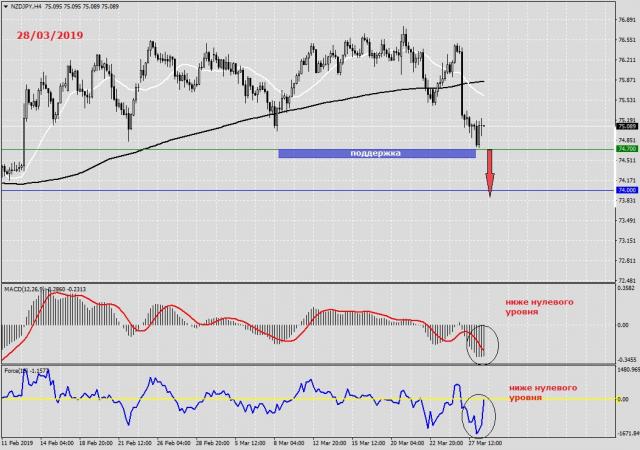Select the green horizontal support line
640x450 pixels.
coord(150,148)
